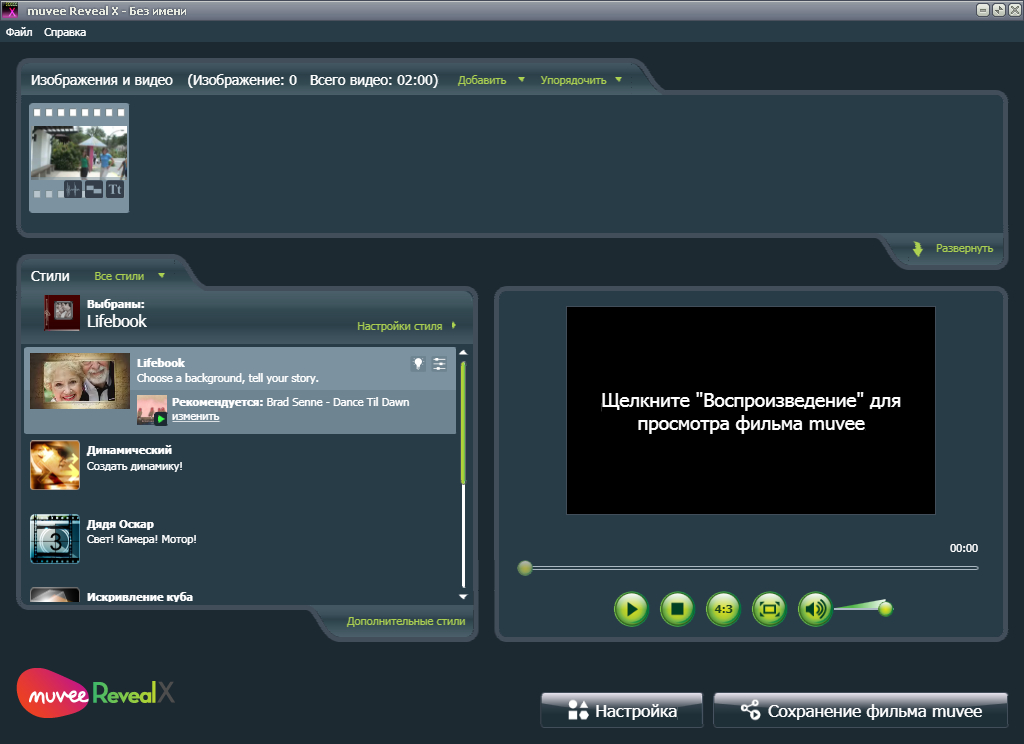Viewport: 1024px width, 744px height.
Task: Open the trim segments icon on video clip
Action: pyautogui.click(x=94, y=189)
